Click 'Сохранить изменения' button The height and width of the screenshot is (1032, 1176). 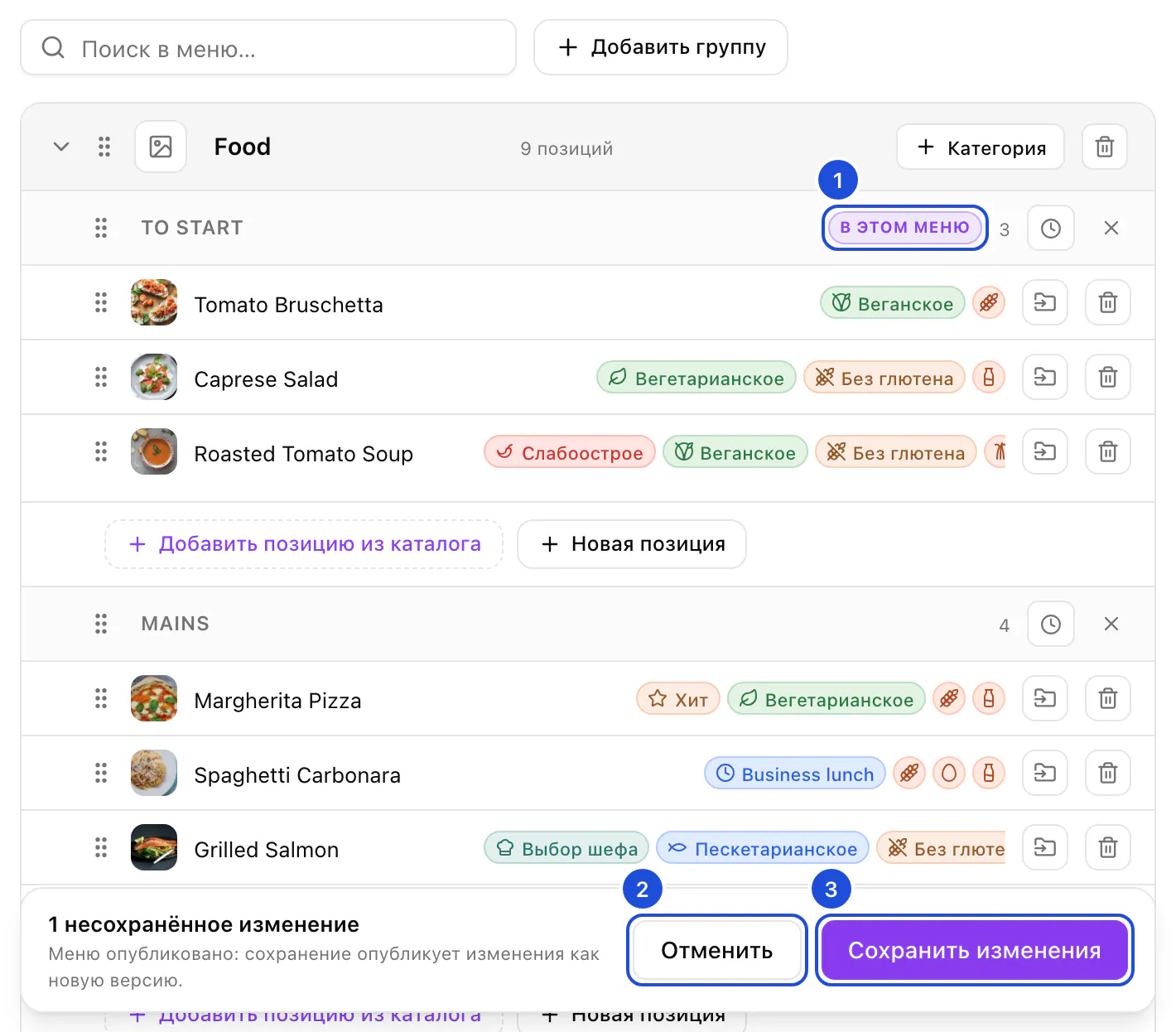(975, 951)
